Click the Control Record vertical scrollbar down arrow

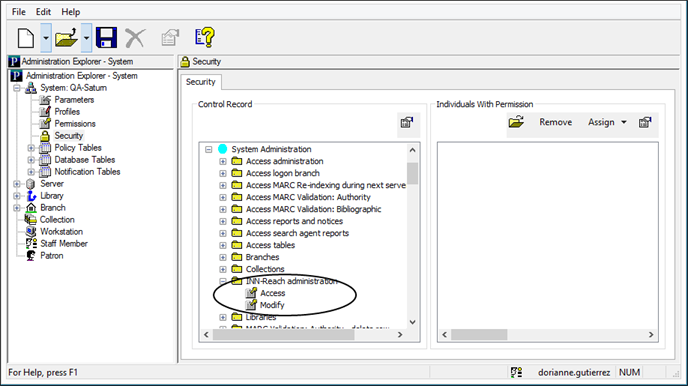click(412, 322)
